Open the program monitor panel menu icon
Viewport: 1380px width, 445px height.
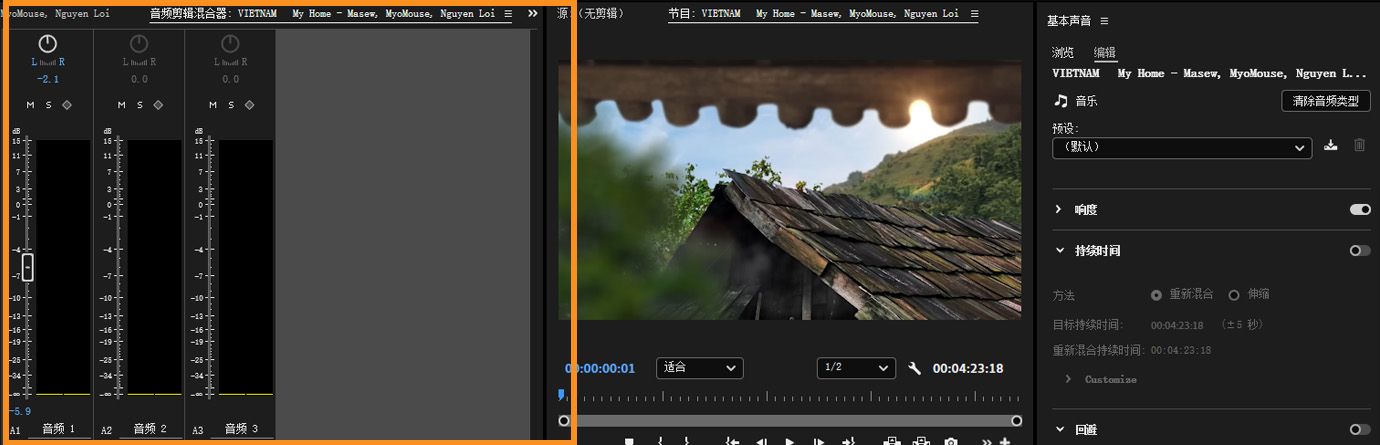tap(973, 14)
